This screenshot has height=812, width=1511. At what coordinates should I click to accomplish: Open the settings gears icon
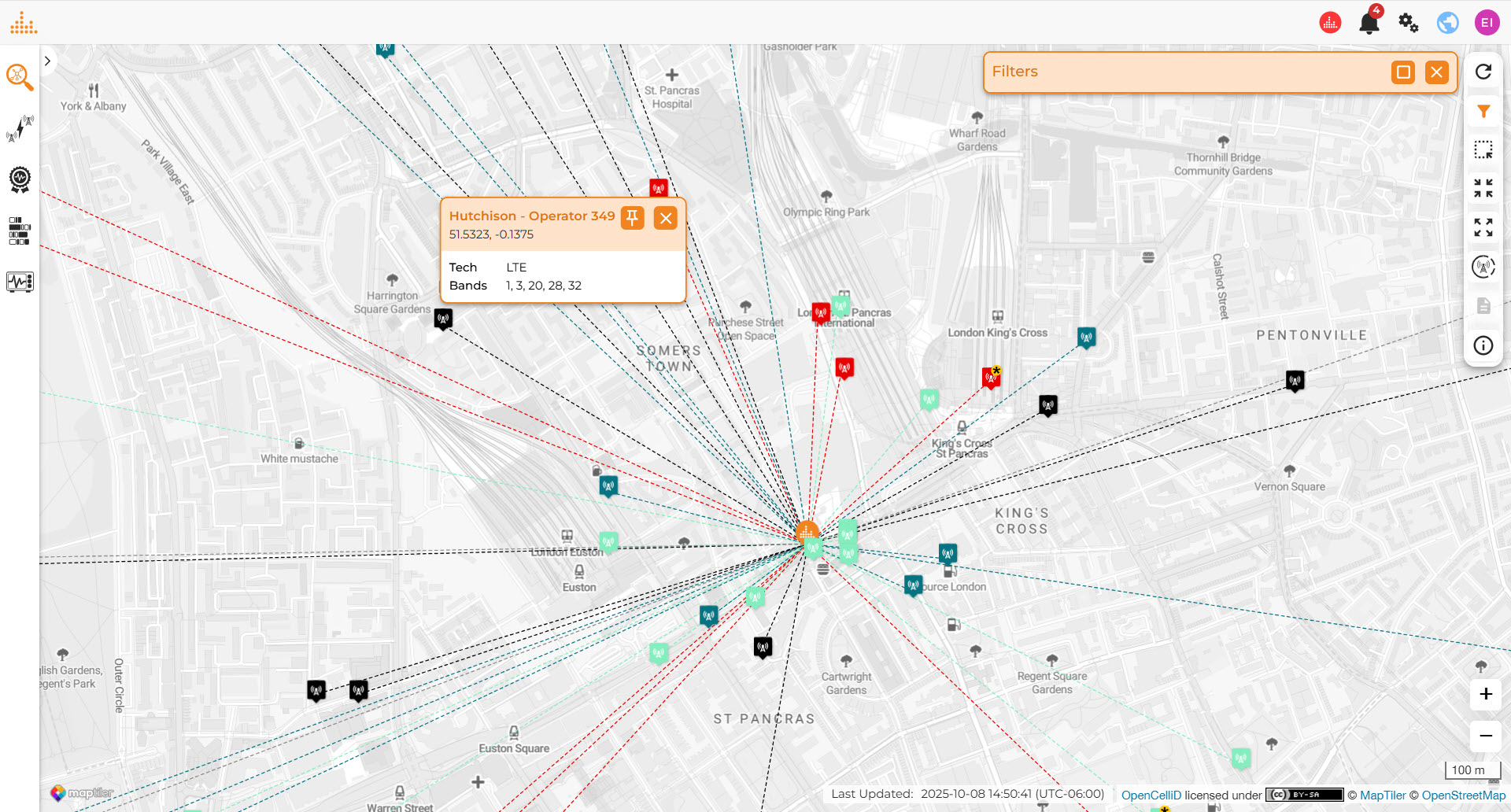coord(1408,23)
